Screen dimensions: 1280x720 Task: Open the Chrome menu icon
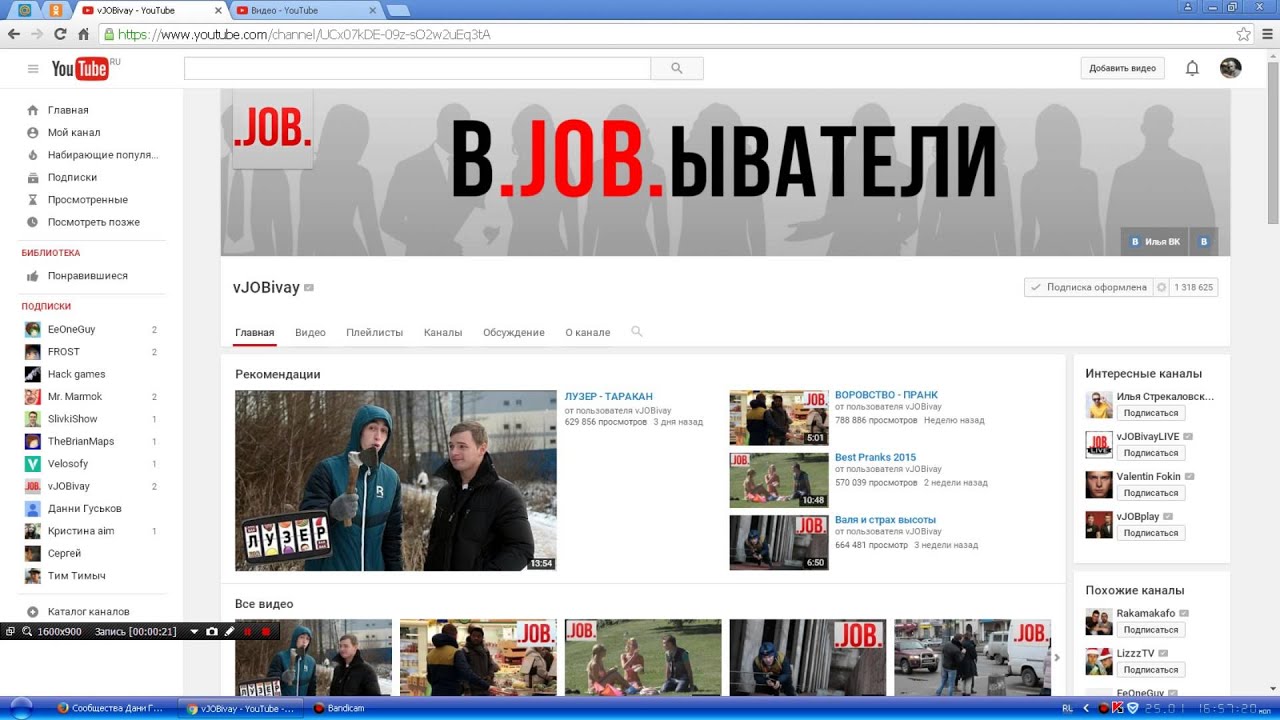1266,34
